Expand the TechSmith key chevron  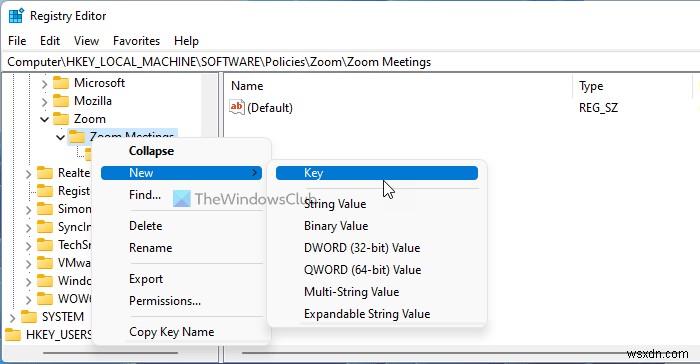[28, 245]
